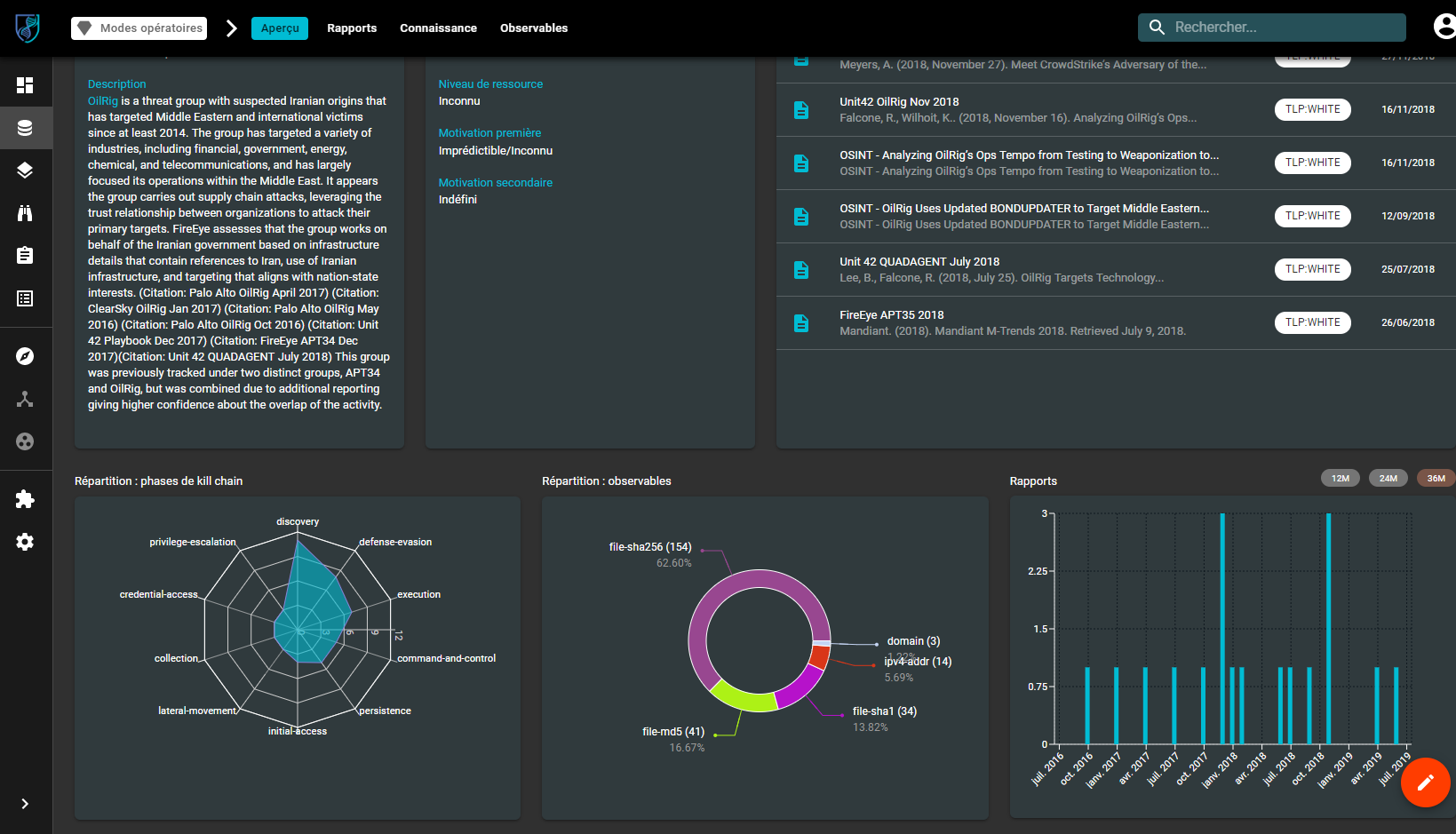Image resolution: width=1456 pixels, height=834 pixels.
Task: Switch reports chart to 24M
Action: pyautogui.click(x=1388, y=479)
